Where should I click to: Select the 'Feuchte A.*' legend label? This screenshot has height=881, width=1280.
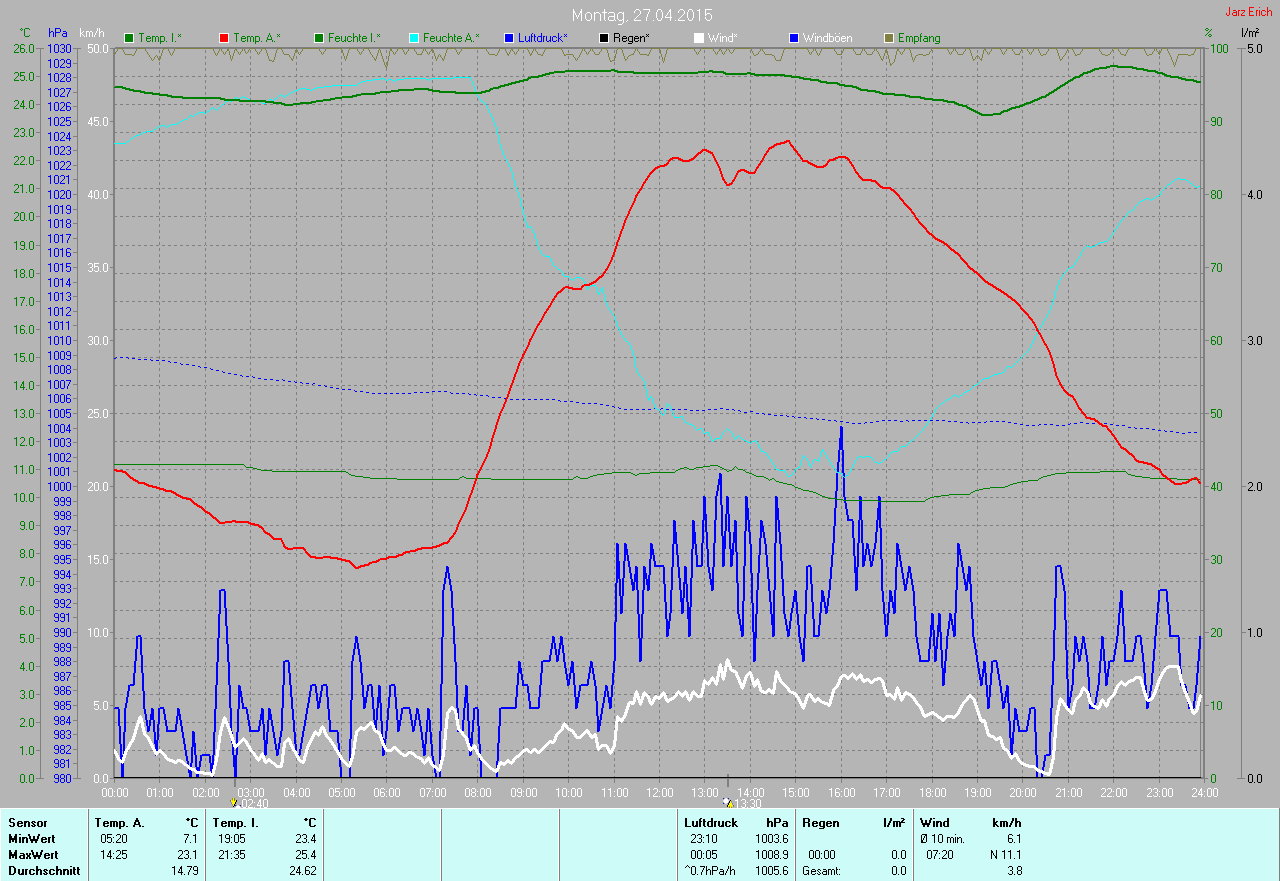pyautogui.click(x=451, y=38)
